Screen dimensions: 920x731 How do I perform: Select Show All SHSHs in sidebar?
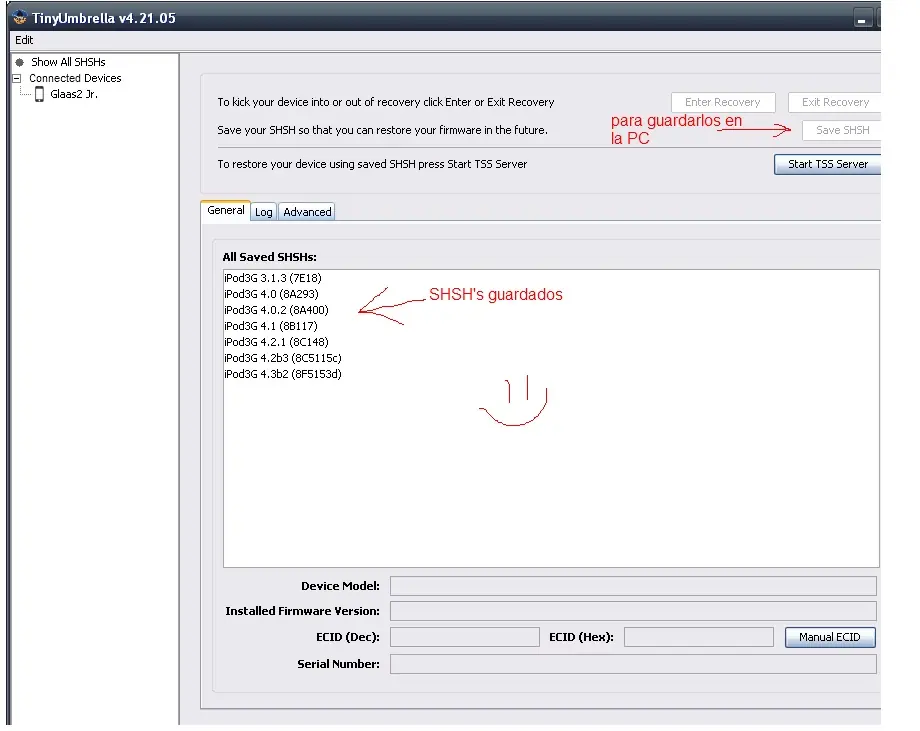68,62
